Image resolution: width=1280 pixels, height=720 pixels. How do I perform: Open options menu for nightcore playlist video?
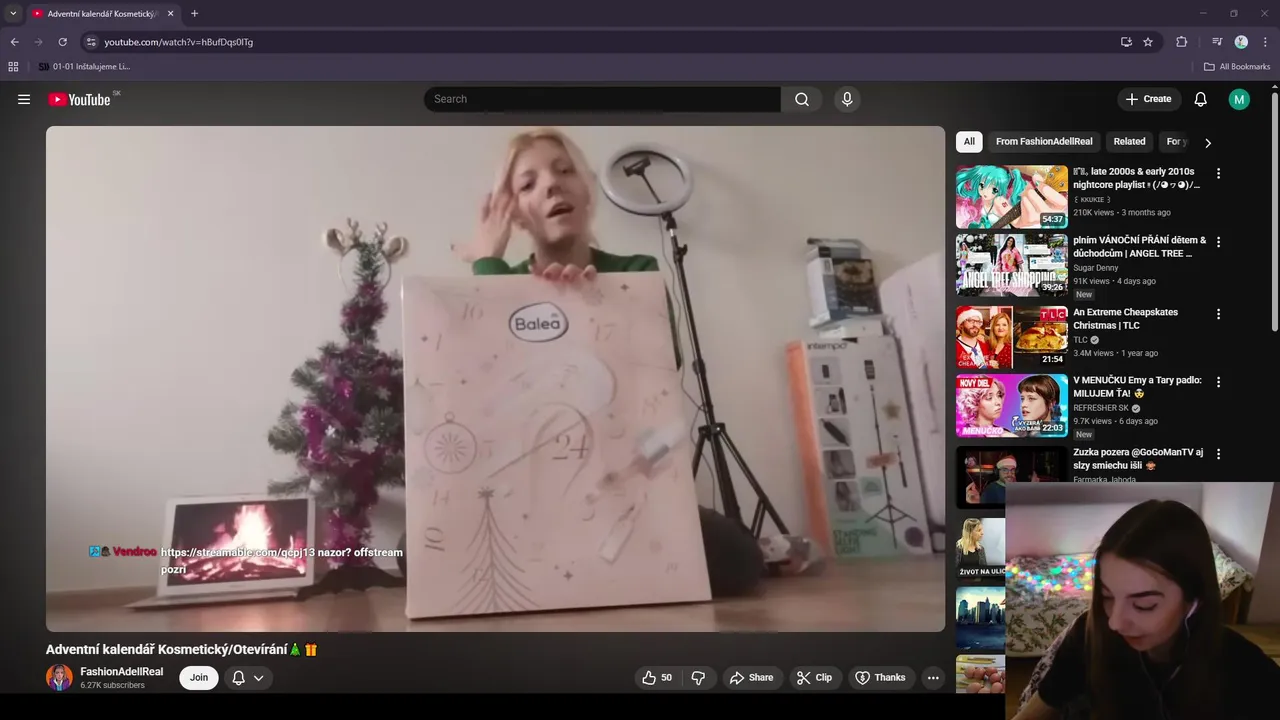pos(1218,173)
